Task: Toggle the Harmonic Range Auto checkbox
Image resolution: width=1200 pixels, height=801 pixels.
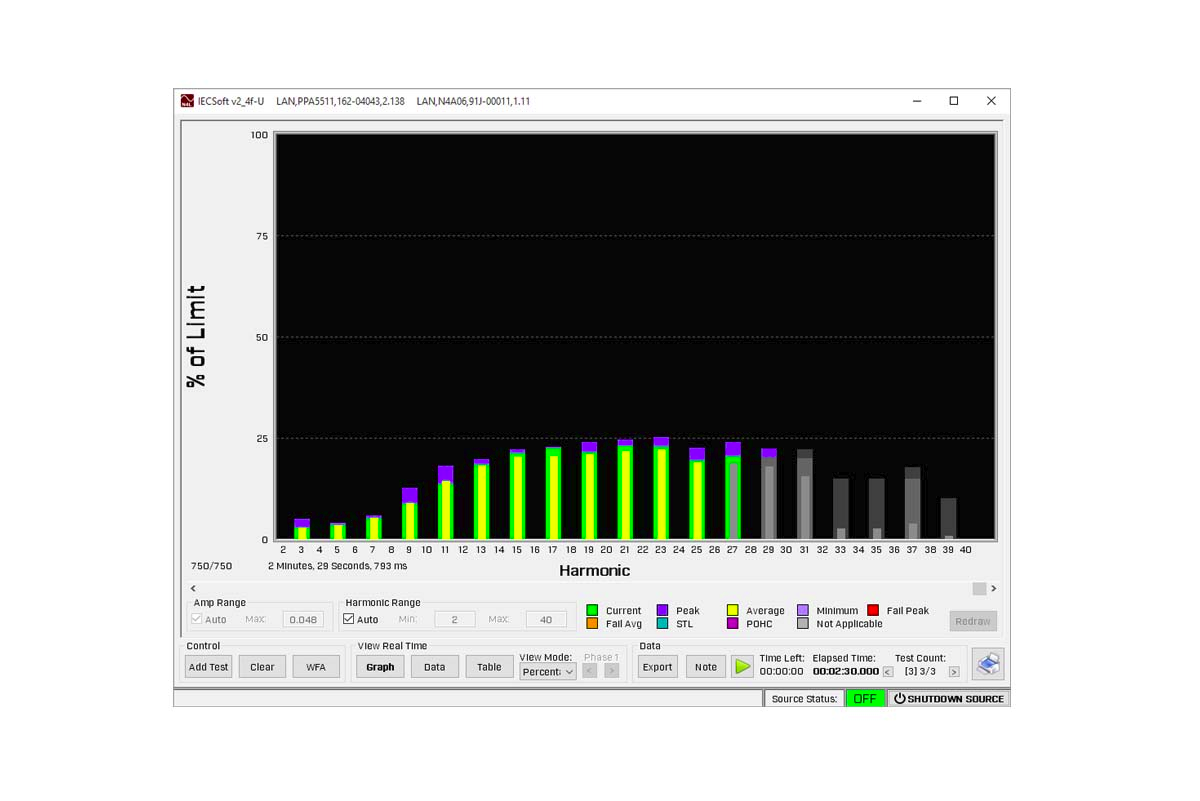Action: point(349,619)
